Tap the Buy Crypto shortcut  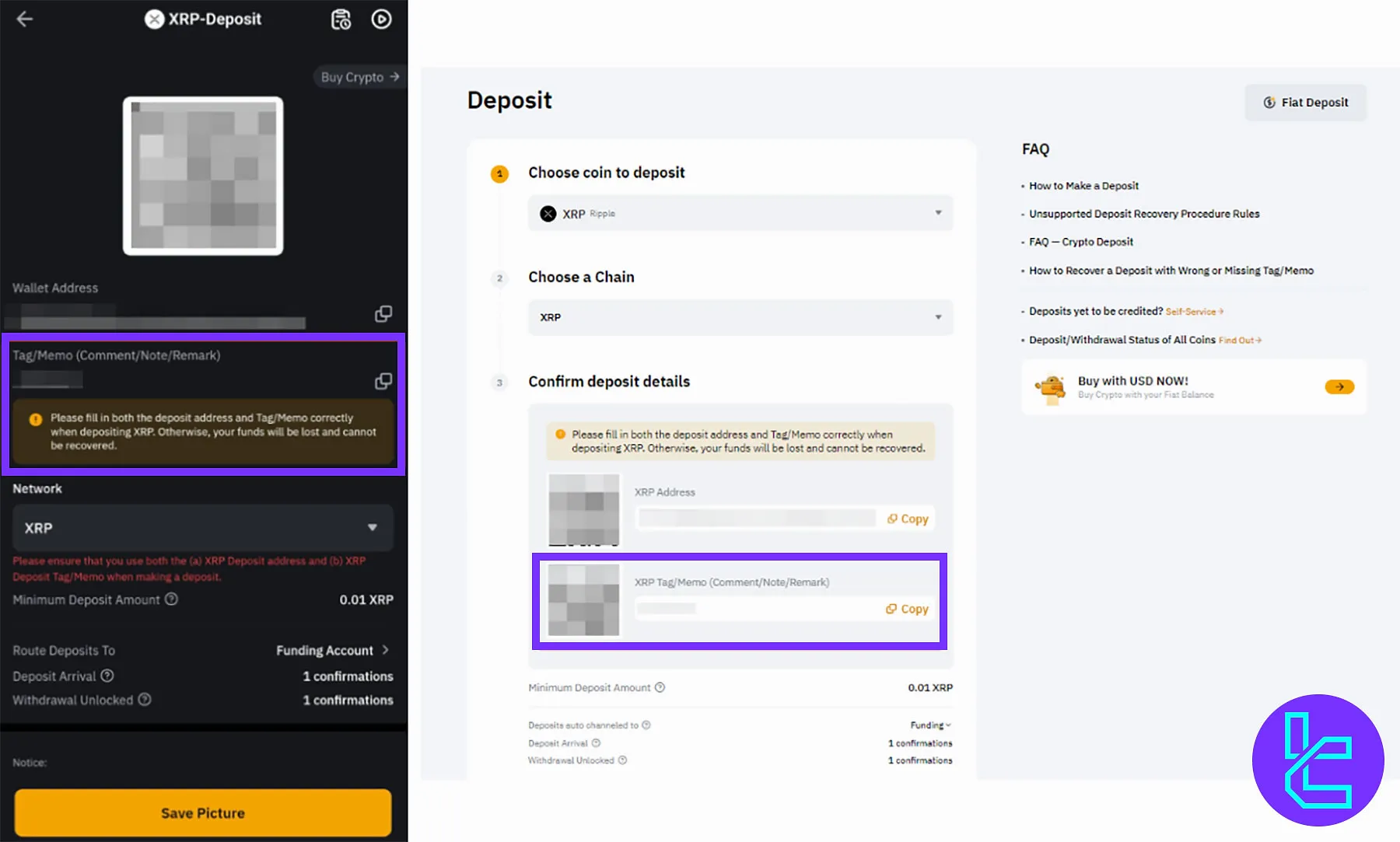click(x=360, y=77)
